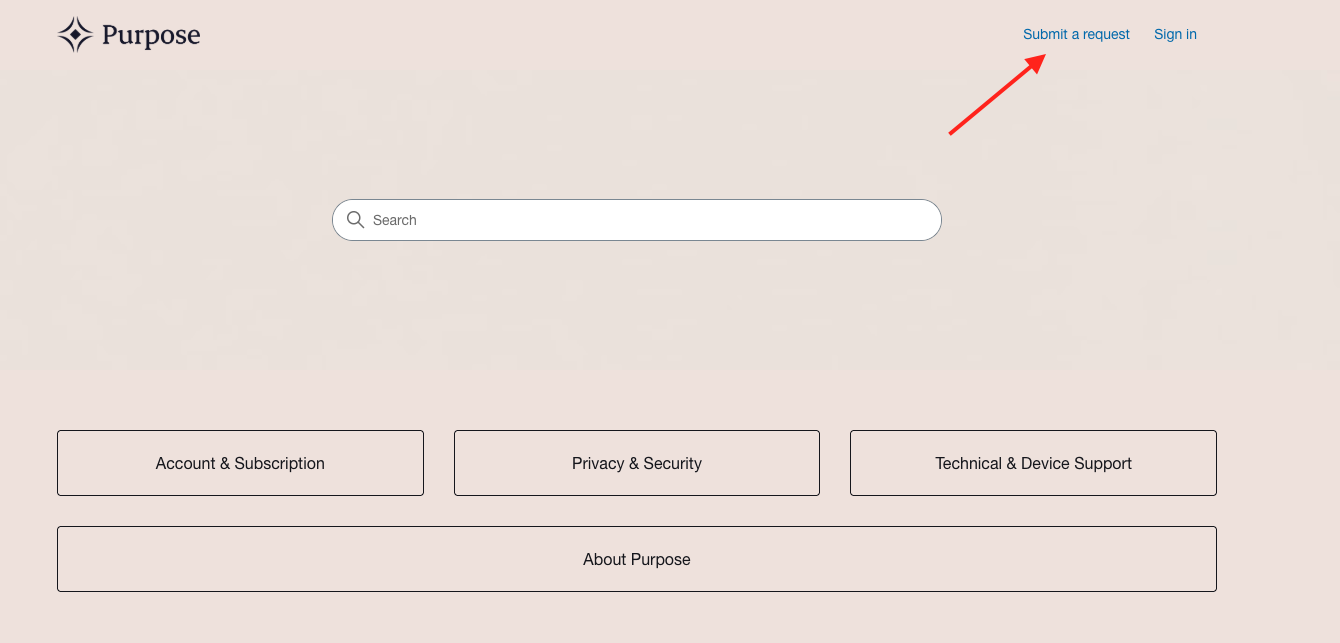1340x643 pixels.
Task: Click the Sign in link
Action: tap(1175, 34)
